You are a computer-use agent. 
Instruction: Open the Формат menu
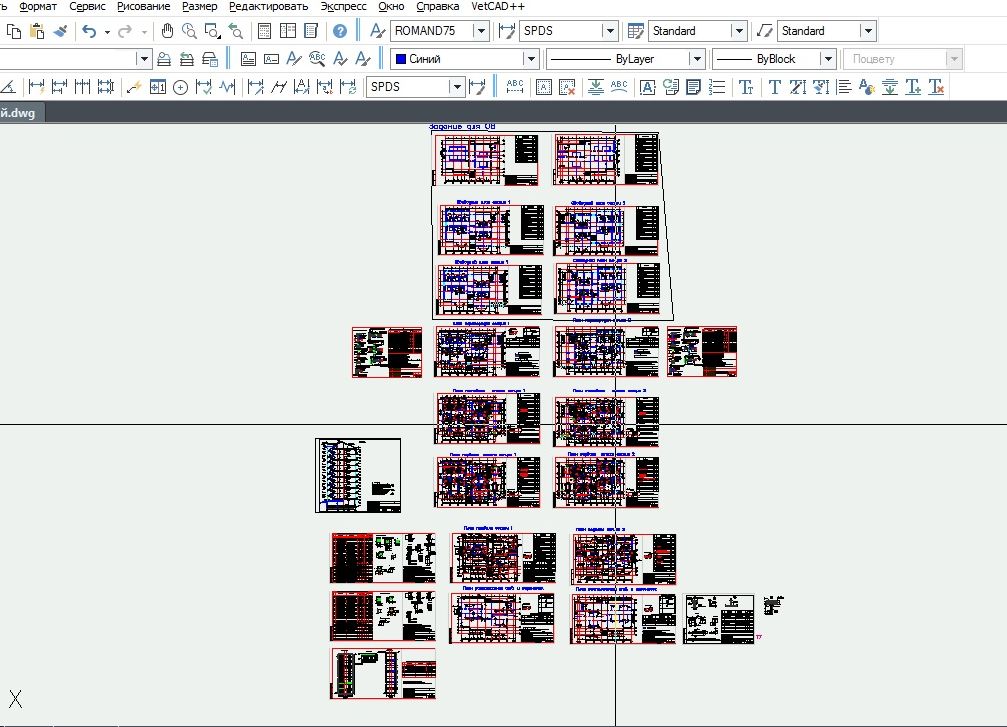pos(38,6)
